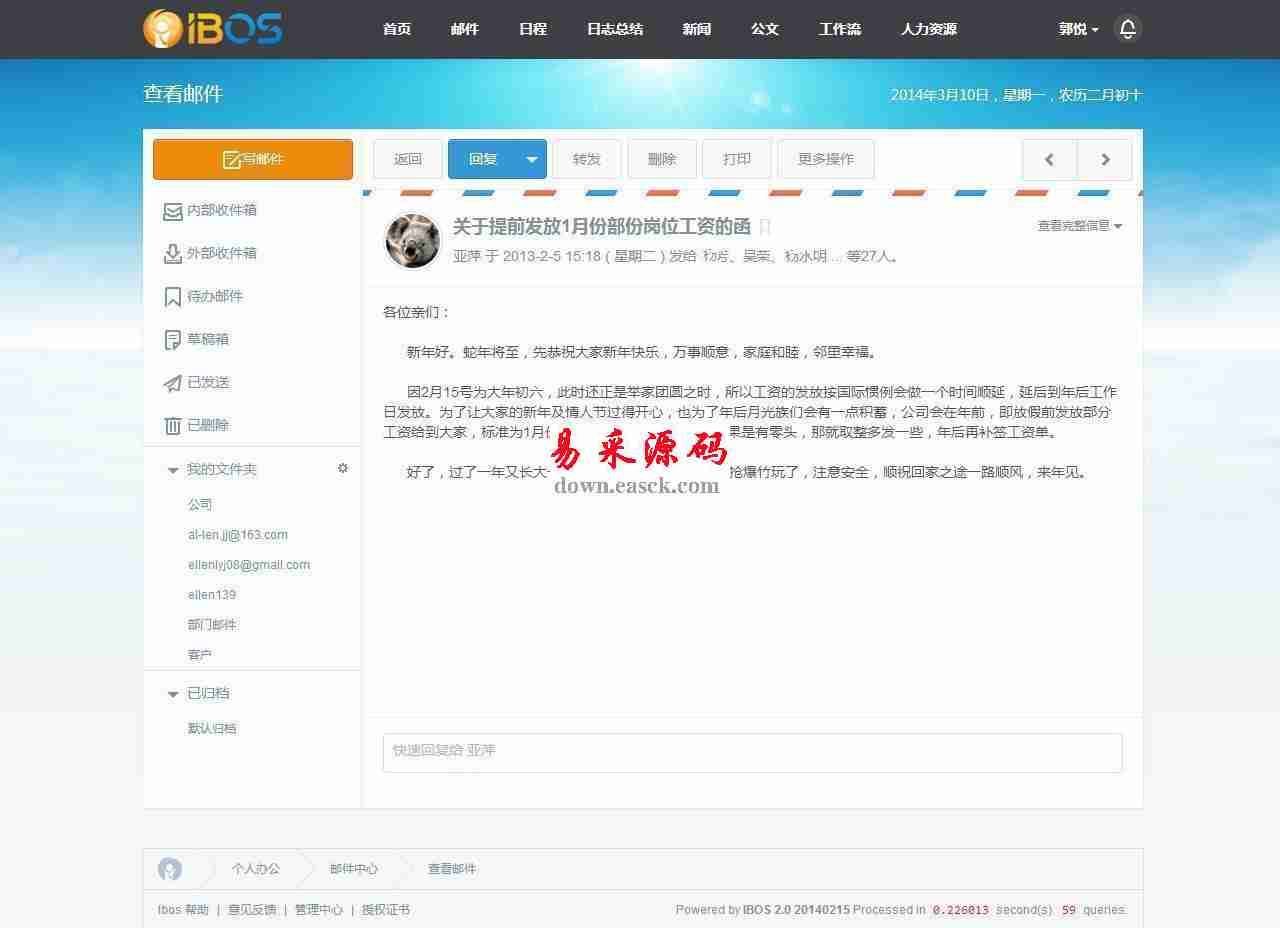Click the 转发 forward button
1280x928 pixels.
(x=587, y=159)
